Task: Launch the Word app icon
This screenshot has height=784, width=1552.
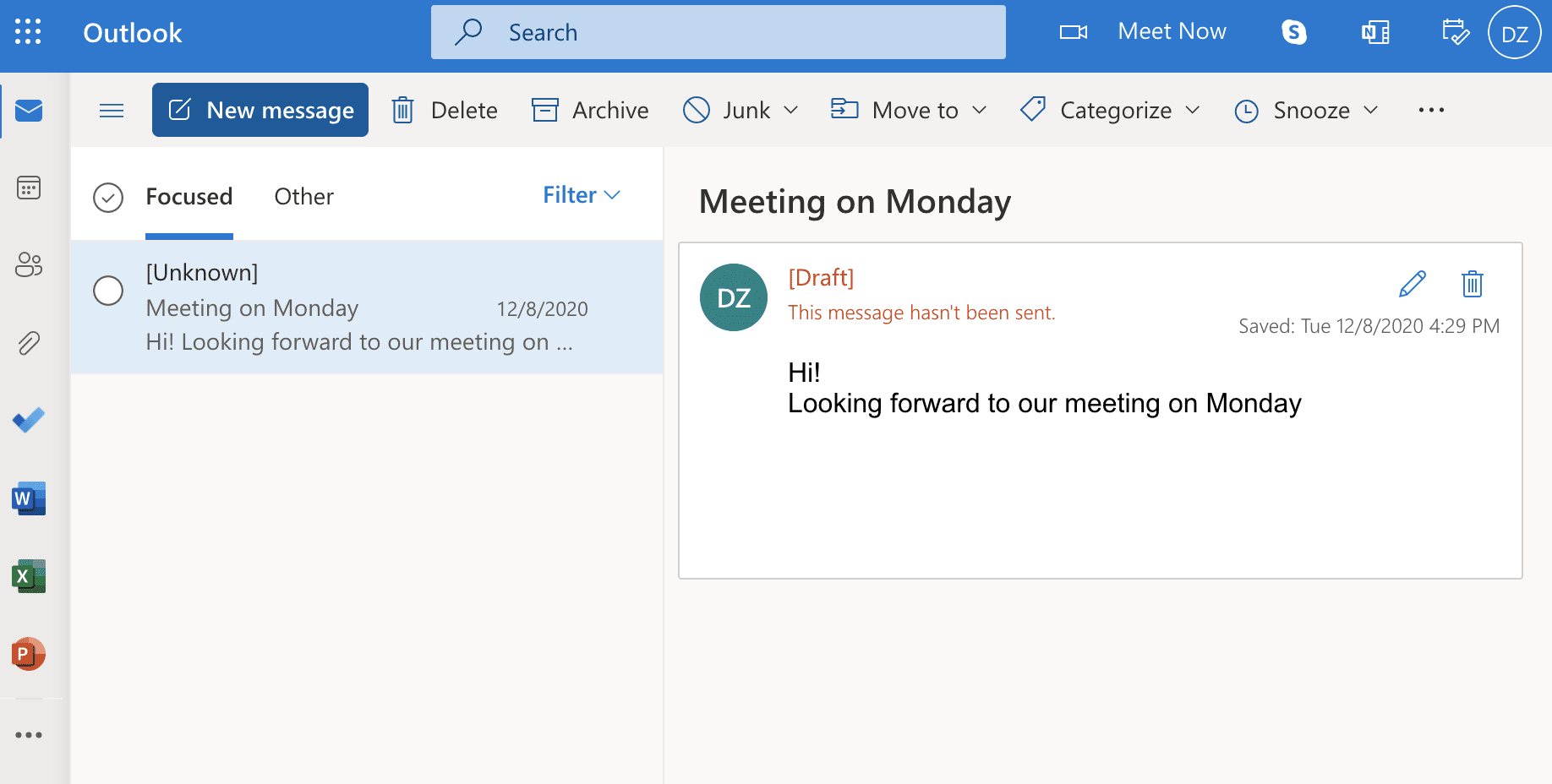Action: pos(29,498)
